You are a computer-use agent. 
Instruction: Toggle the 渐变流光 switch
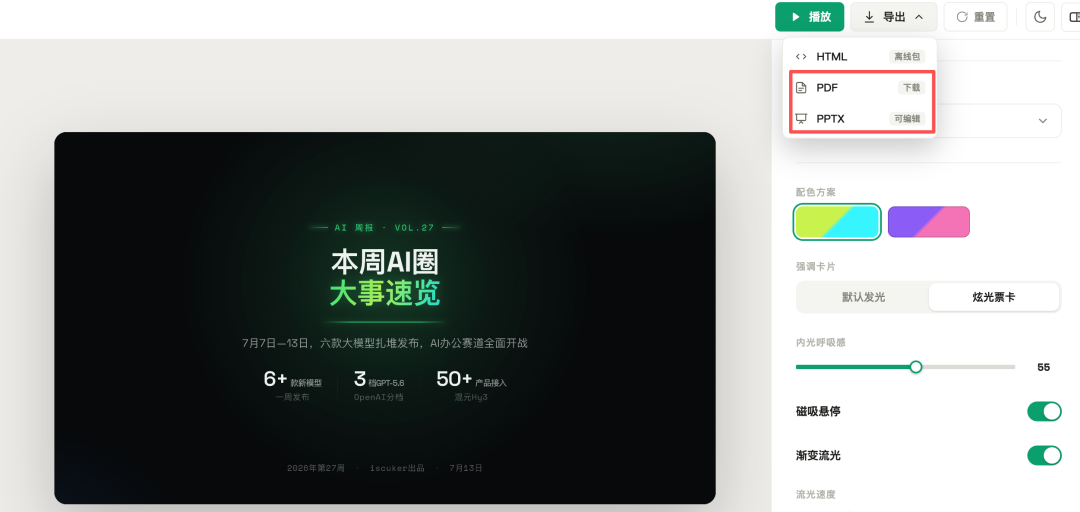(x=1044, y=455)
